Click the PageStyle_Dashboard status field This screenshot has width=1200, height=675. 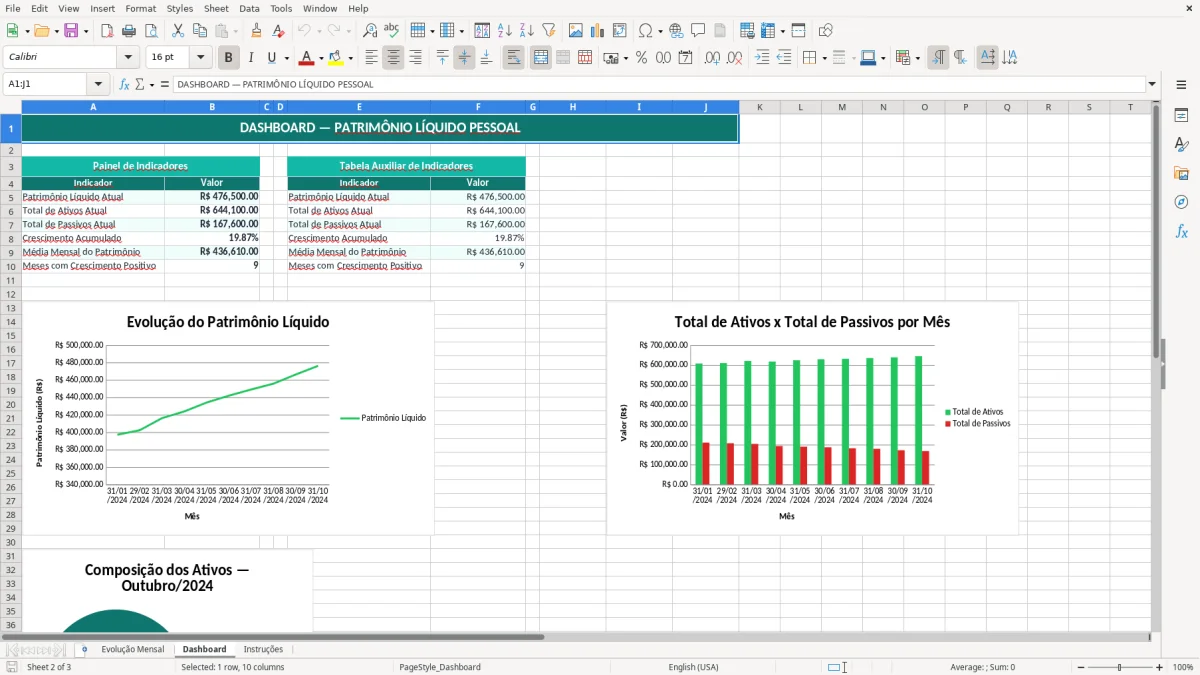pyautogui.click(x=440, y=667)
